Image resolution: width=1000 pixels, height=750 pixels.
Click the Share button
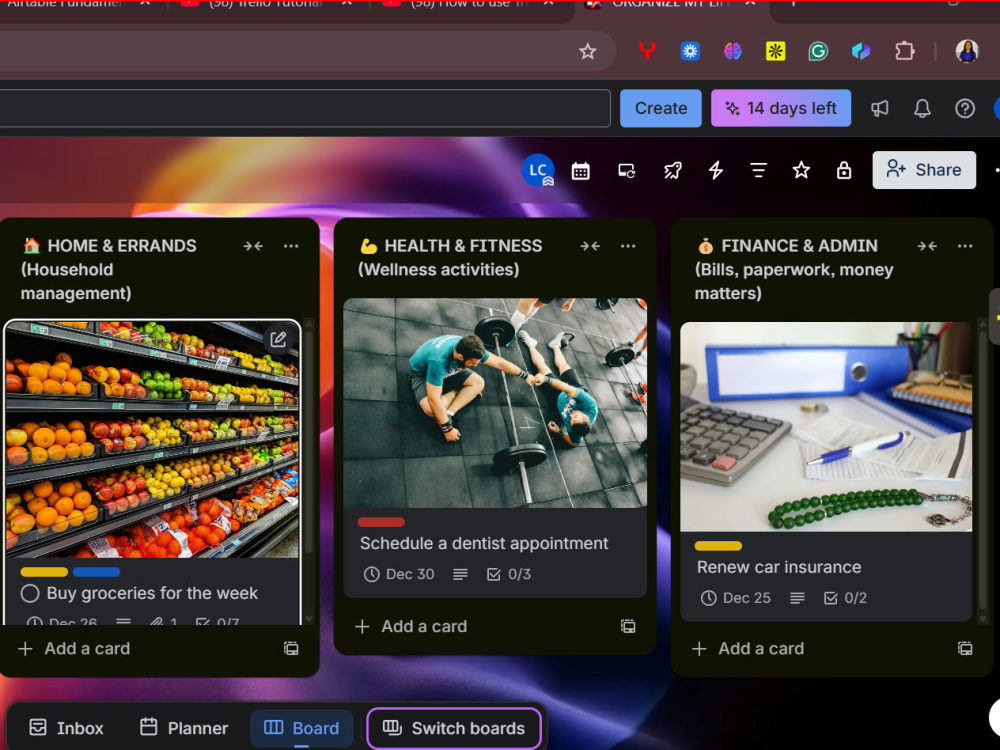(x=923, y=170)
